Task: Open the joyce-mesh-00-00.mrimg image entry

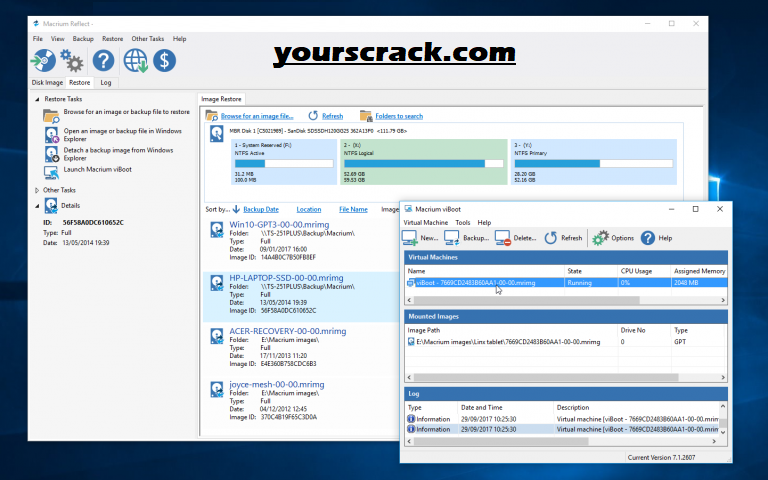Action: tap(277, 384)
